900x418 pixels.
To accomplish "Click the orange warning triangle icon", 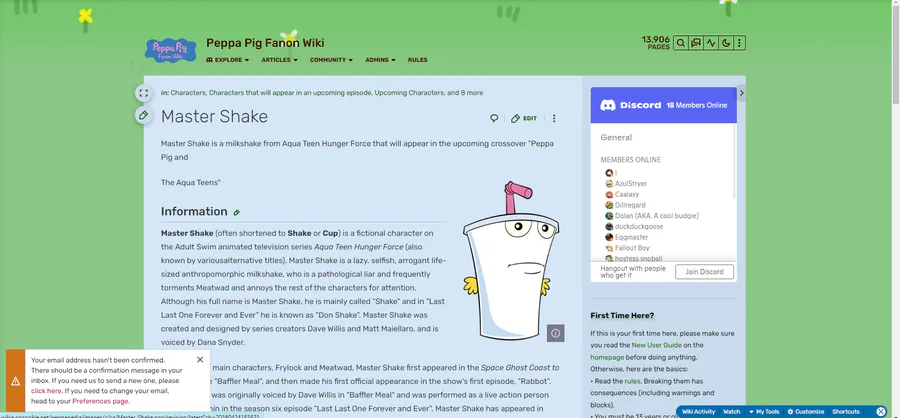I will point(15,381).
